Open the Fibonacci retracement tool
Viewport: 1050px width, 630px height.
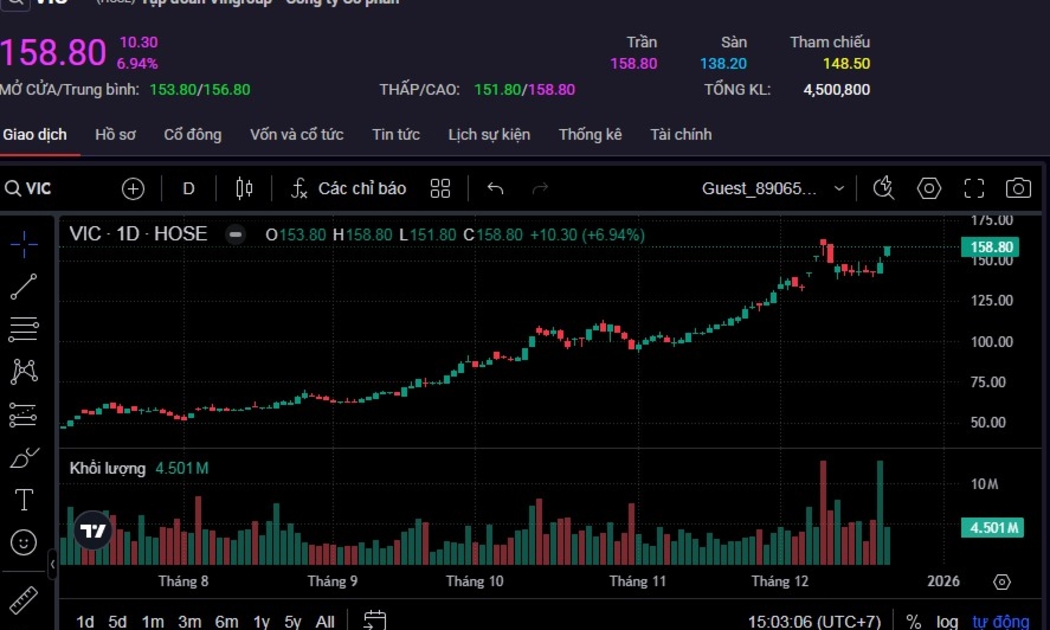[x=24, y=329]
